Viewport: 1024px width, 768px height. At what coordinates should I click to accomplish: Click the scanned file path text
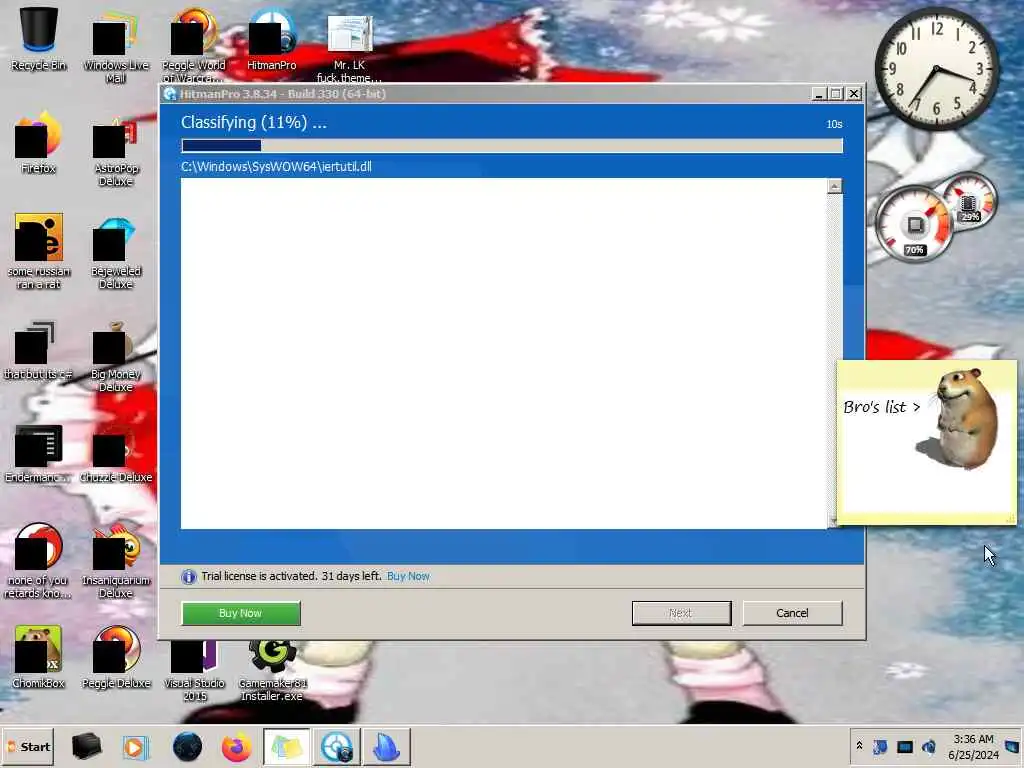coord(276,167)
